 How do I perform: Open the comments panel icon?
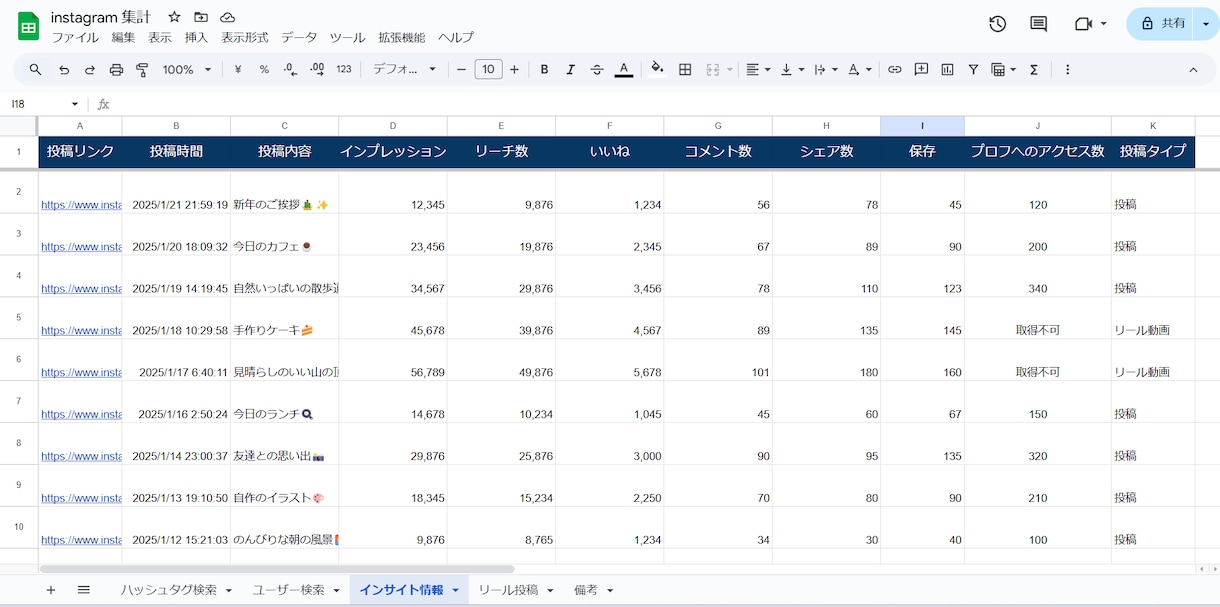(x=1039, y=24)
